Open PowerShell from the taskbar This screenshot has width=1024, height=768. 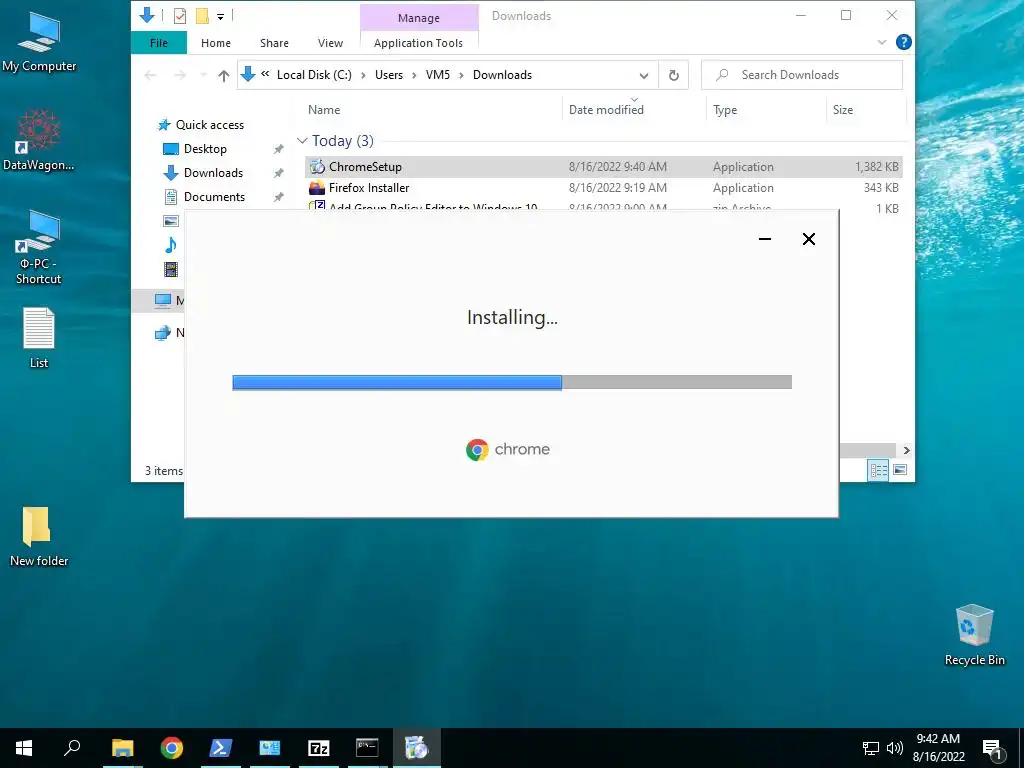(221, 748)
